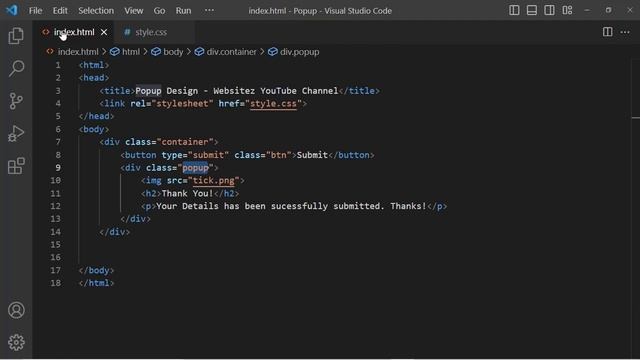Click the "btn" class value
This screenshot has height=360, width=640.
click(x=279, y=155)
